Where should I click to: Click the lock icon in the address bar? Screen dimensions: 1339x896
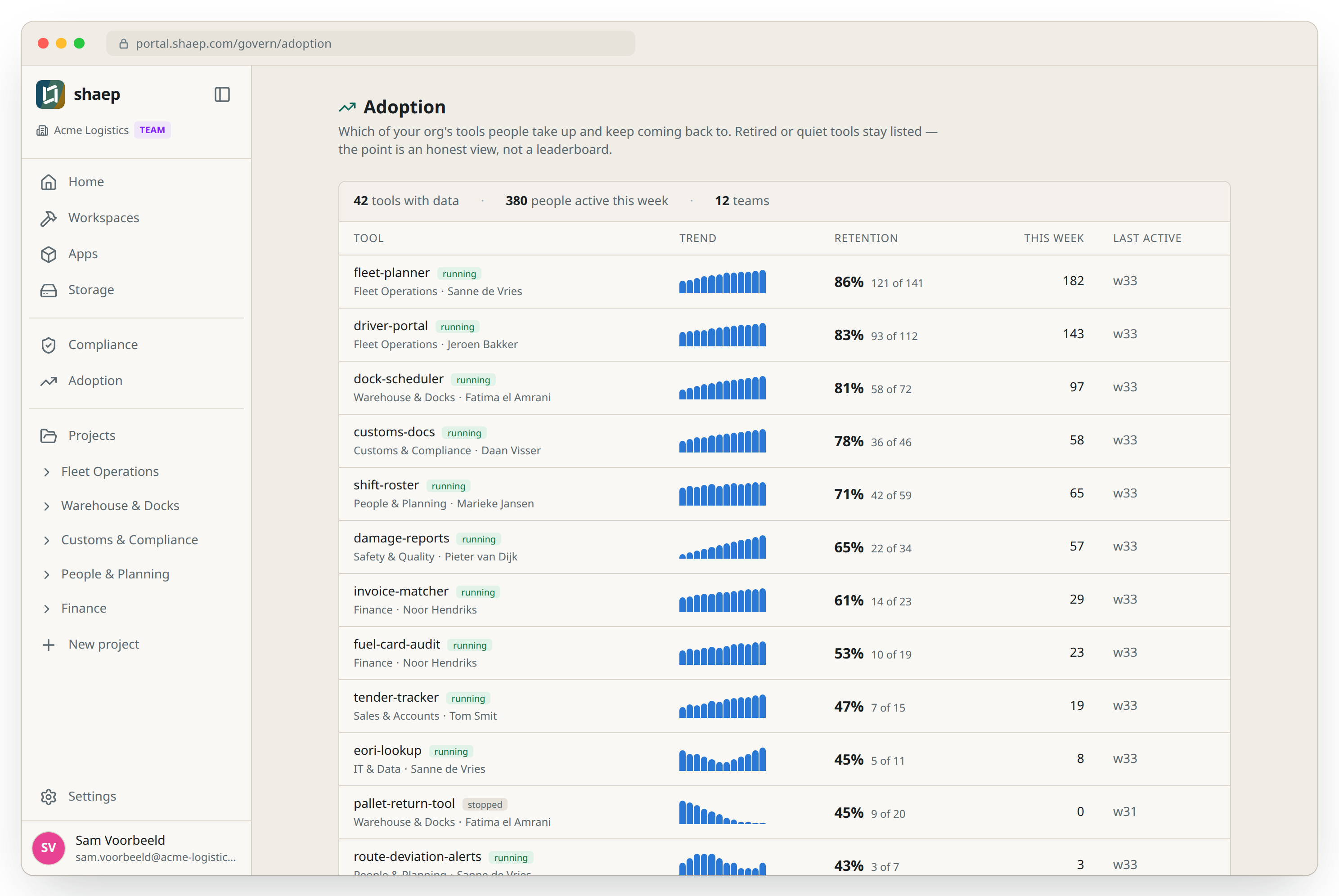click(x=123, y=44)
